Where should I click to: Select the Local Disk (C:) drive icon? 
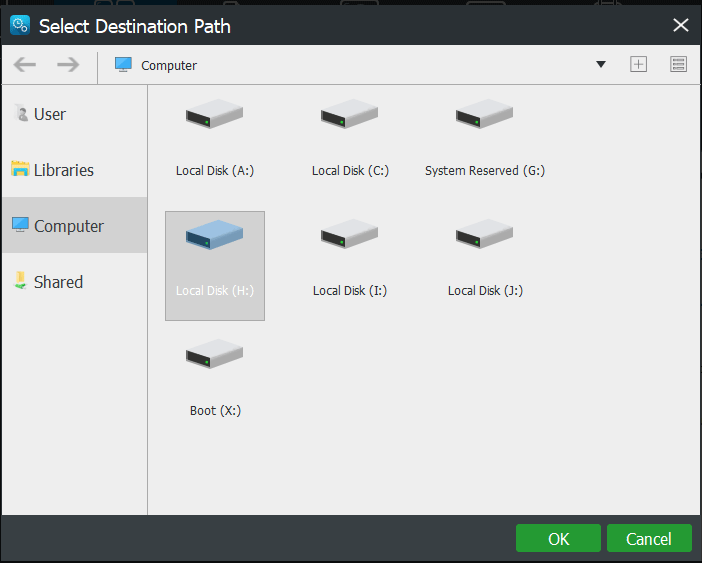pyautogui.click(x=350, y=116)
